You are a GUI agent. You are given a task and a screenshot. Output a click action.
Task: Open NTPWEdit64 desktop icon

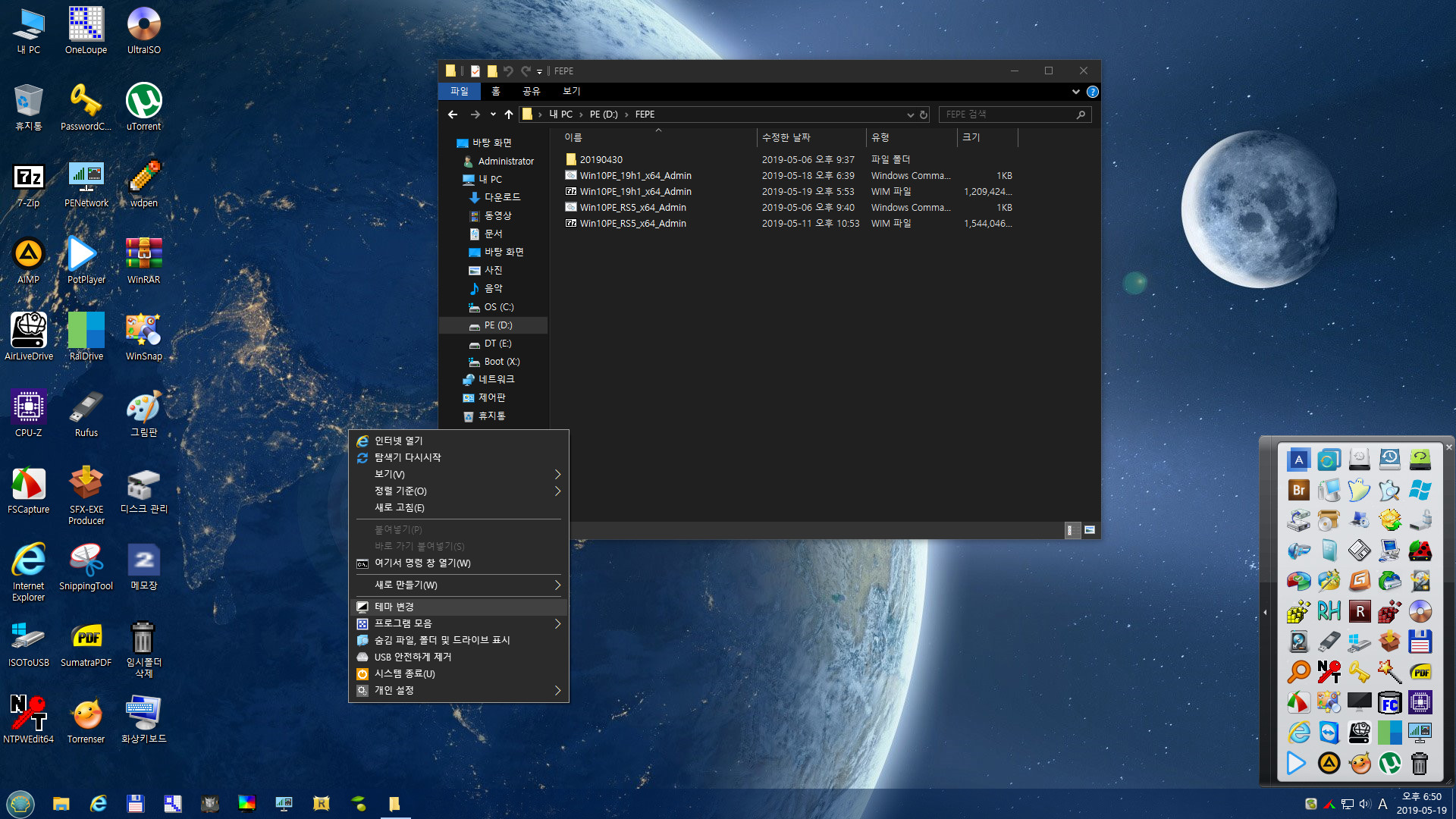click(29, 720)
